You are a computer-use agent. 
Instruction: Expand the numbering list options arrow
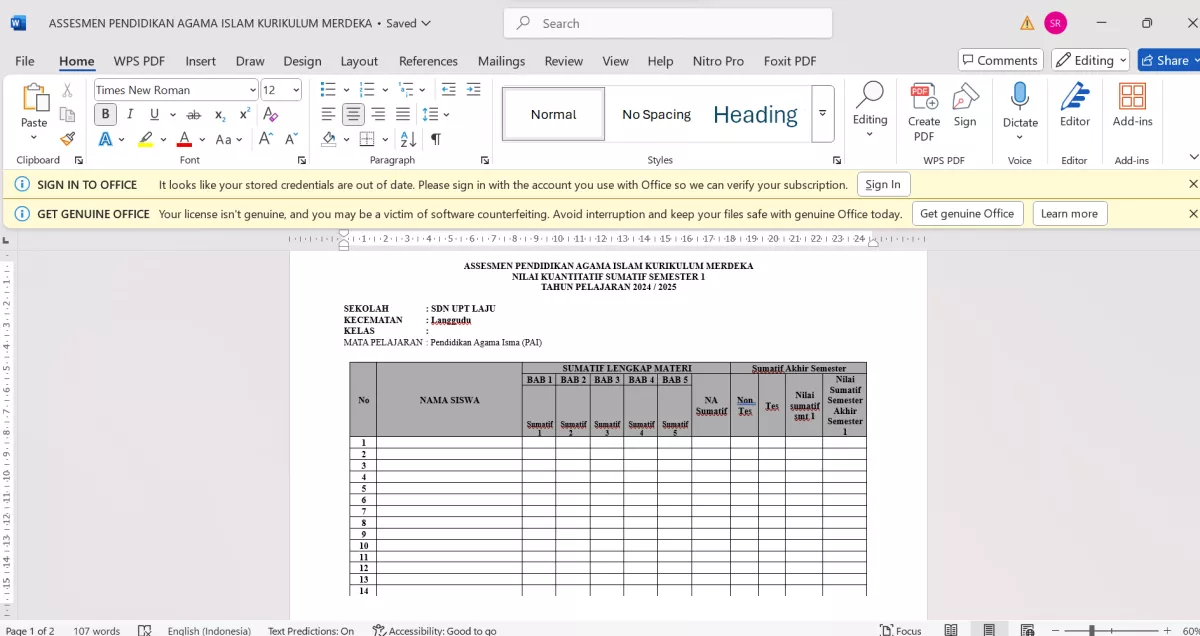tap(384, 90)
